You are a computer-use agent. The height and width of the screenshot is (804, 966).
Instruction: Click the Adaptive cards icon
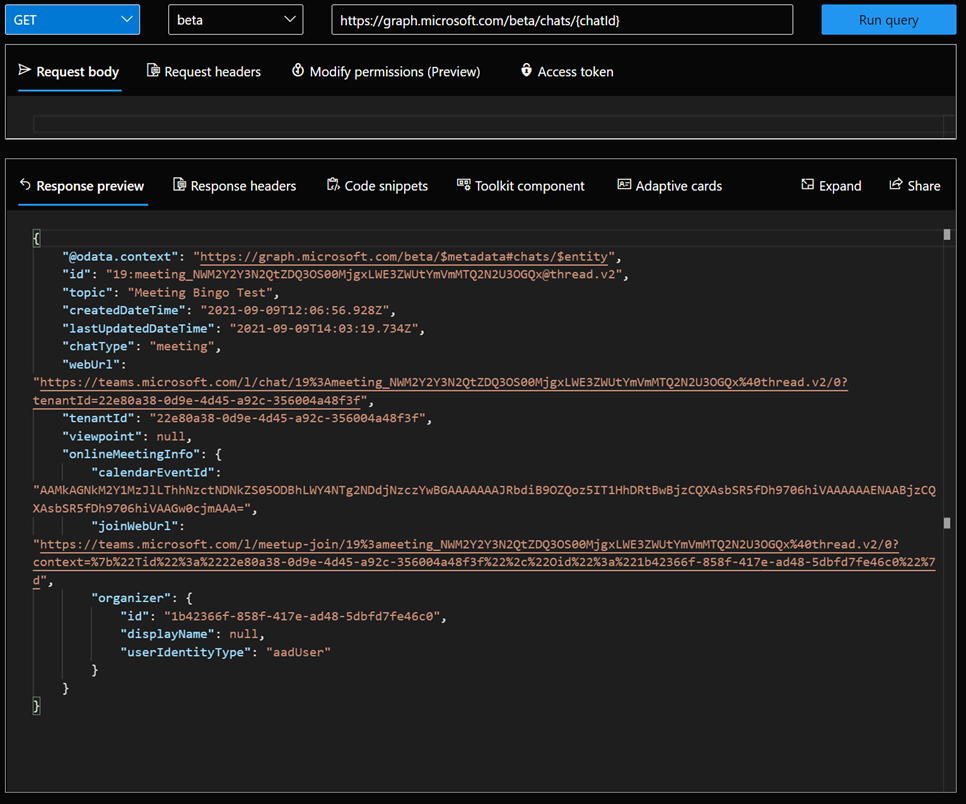pos(624,184)
